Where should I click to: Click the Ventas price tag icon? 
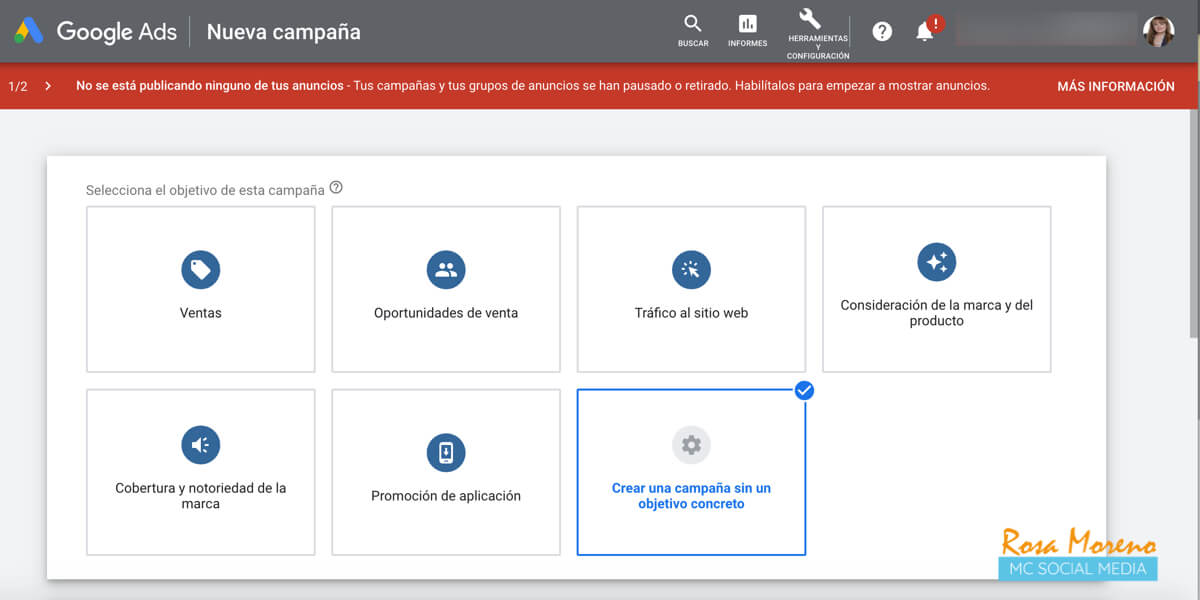point(200,270)
